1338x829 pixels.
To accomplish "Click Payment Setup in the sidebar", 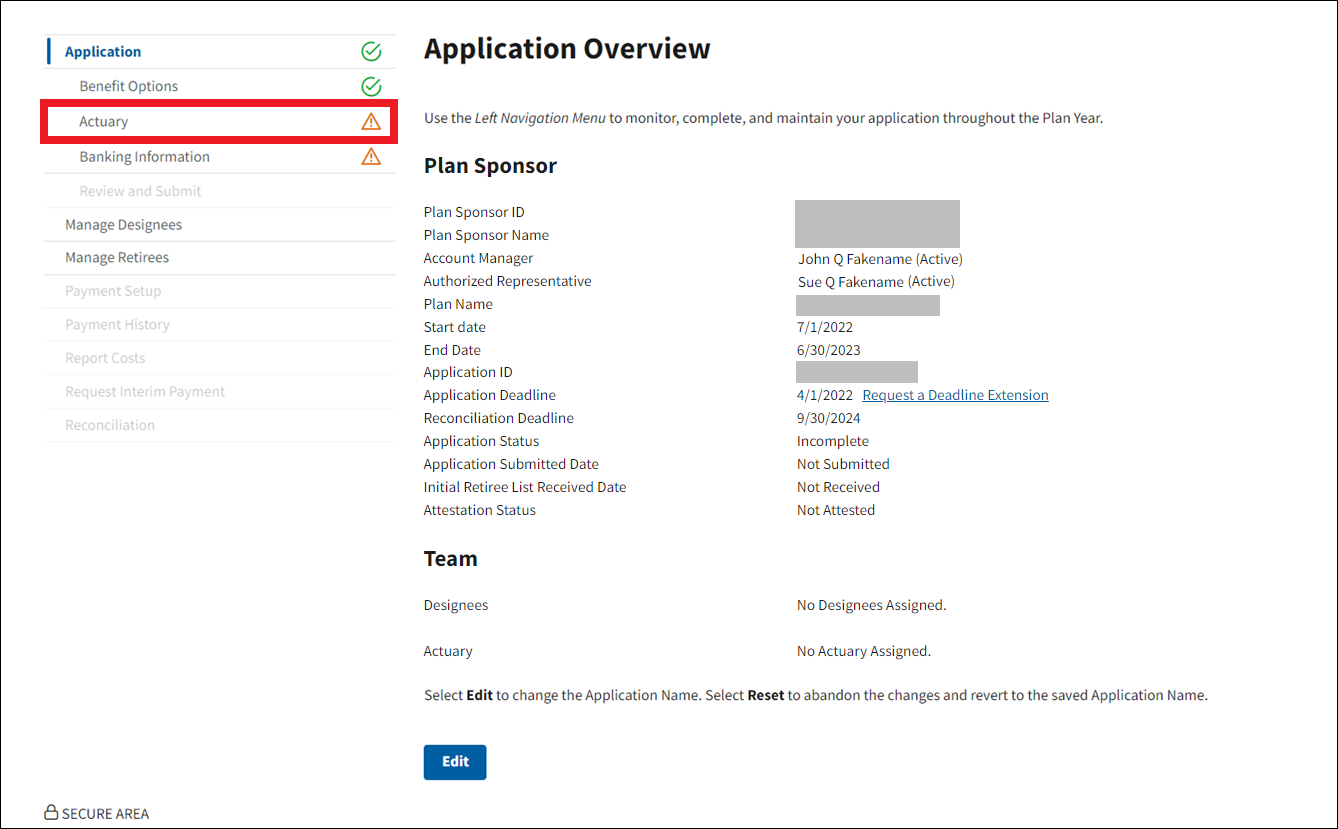I will (x=113, y=291).
